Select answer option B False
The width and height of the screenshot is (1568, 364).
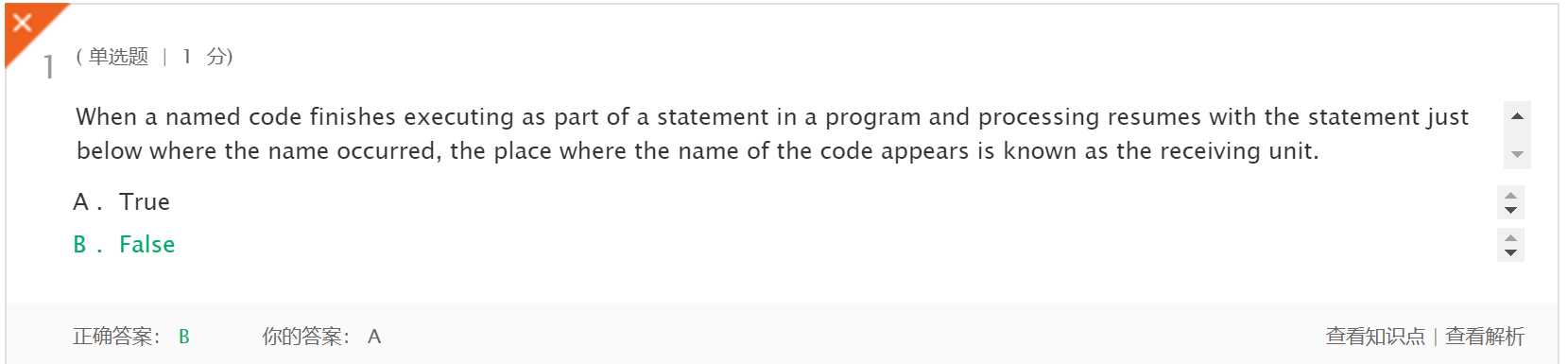[125, 245]
